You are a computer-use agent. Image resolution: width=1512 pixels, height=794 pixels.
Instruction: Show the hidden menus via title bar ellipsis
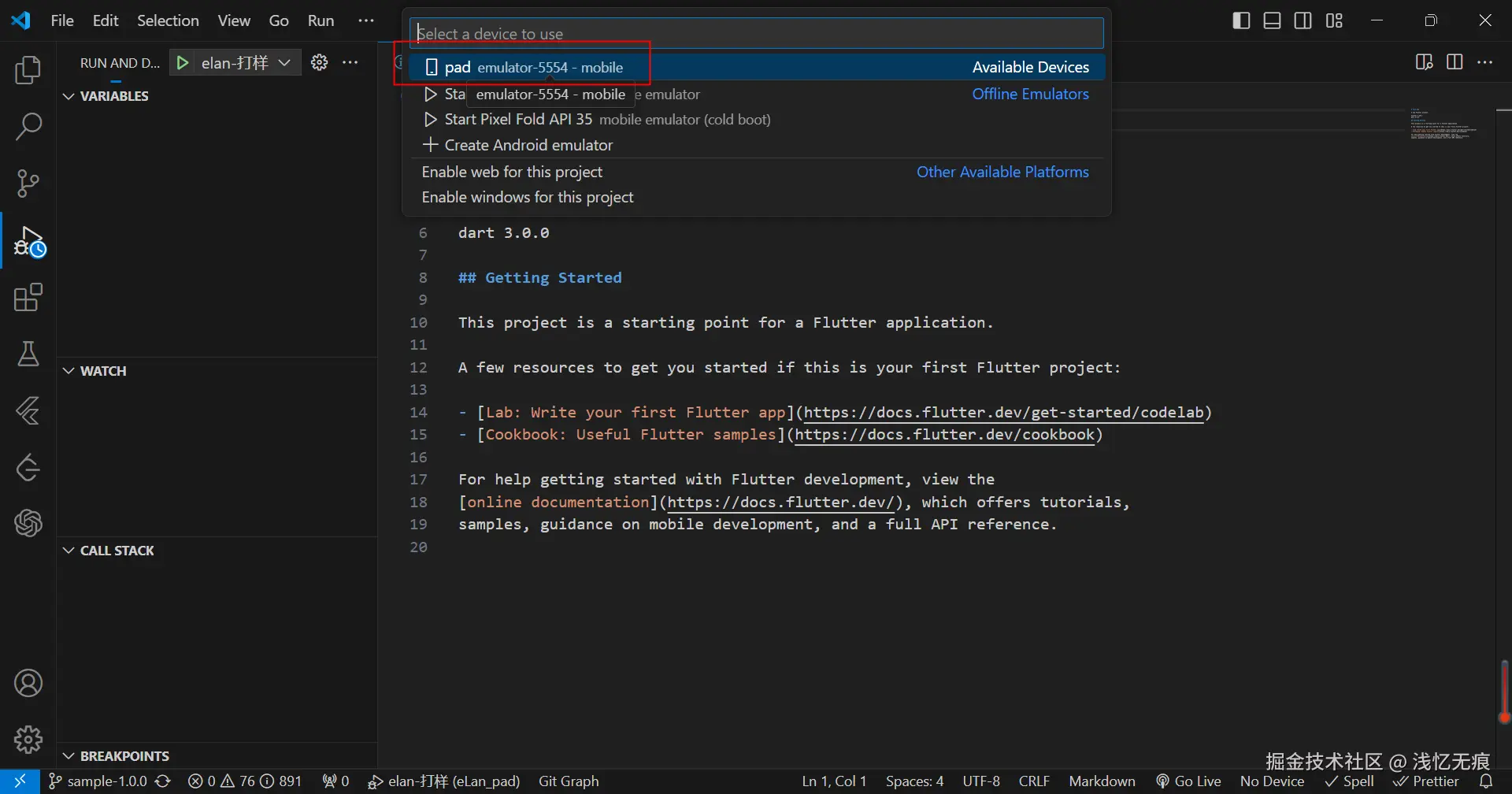[x=366, y=20]
